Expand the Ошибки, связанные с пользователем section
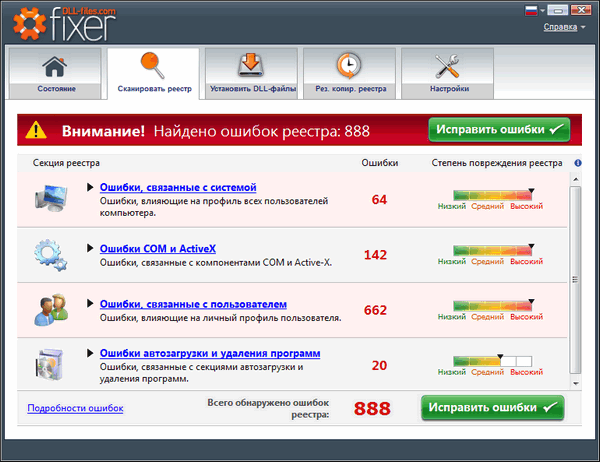Image resolution: width=600 pixels, height=462 pixels. pyautogui.click(x=192, y=303)
